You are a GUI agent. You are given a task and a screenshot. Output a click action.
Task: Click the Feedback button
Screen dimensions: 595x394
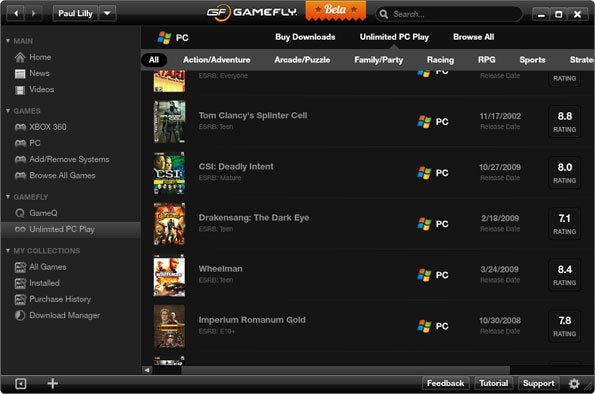click(445, 383)
